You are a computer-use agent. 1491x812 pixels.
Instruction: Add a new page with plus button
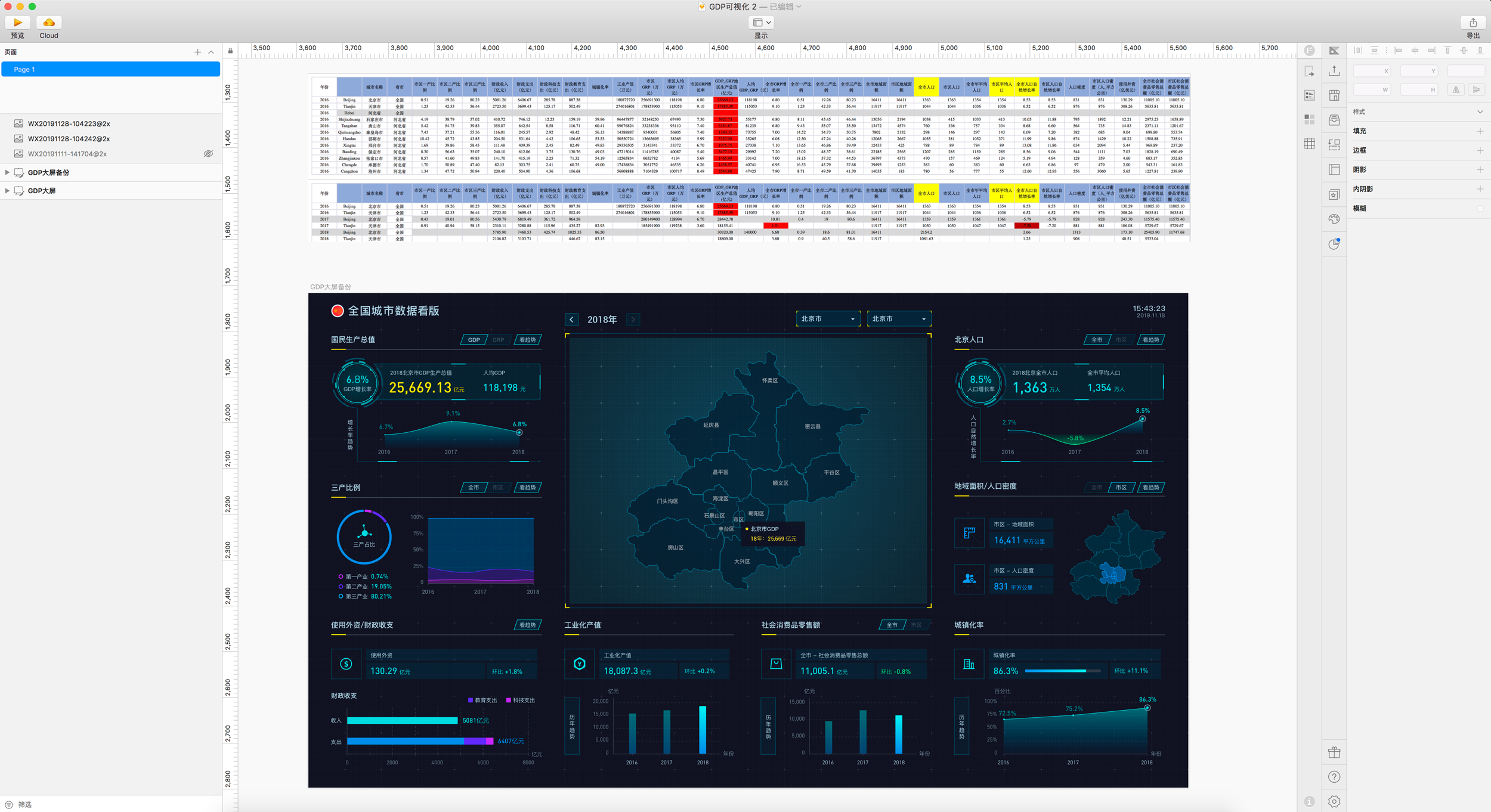[197, 52]
